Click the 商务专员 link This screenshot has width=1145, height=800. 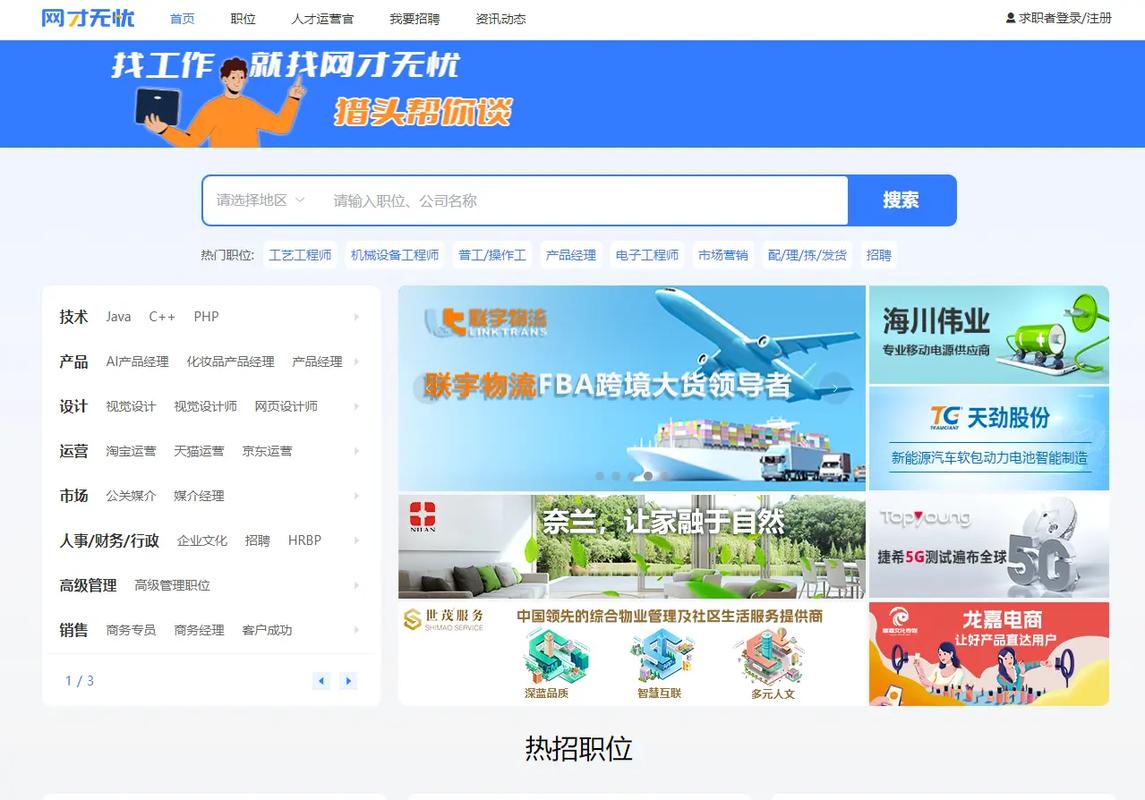[x=131, y=630]
